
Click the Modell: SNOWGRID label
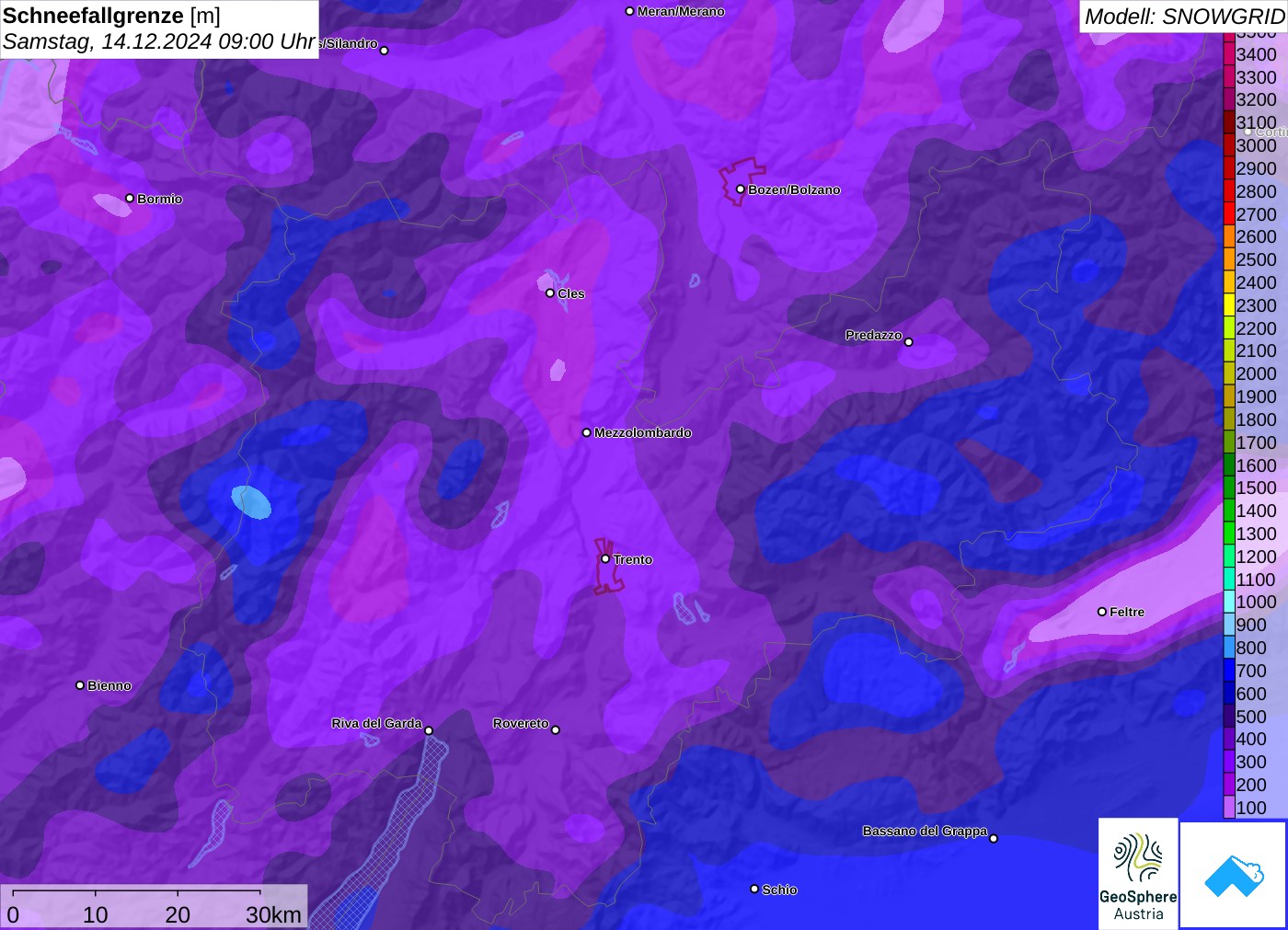(1184, 17)
